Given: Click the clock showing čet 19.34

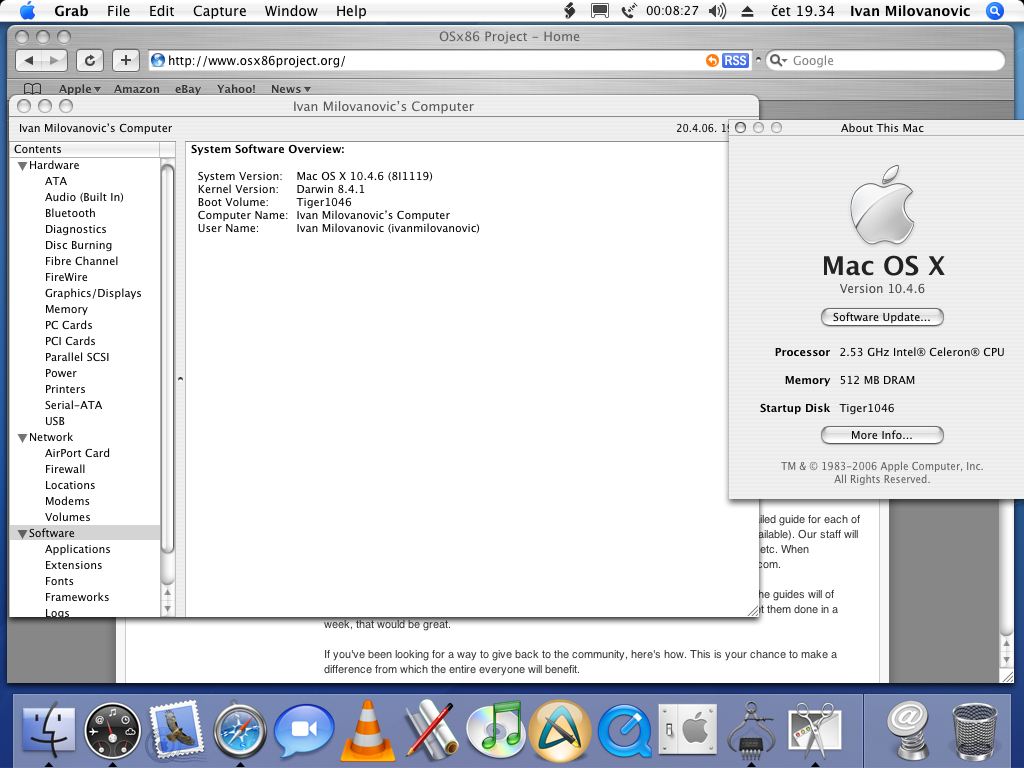Looking at the screenshot, I should (803, 11).
